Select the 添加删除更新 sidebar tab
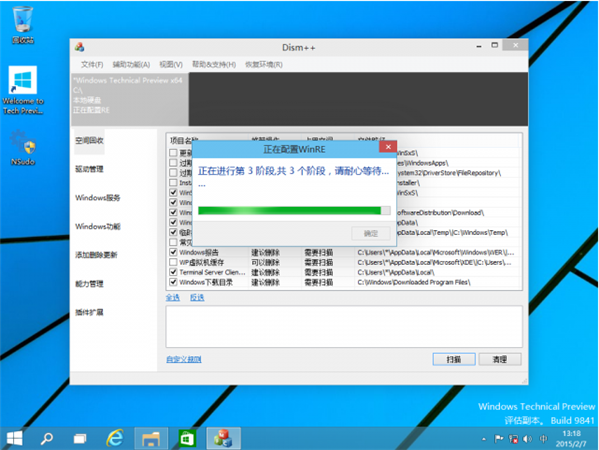The width and height of the screenshot is (599, 450). pos(96,255)
